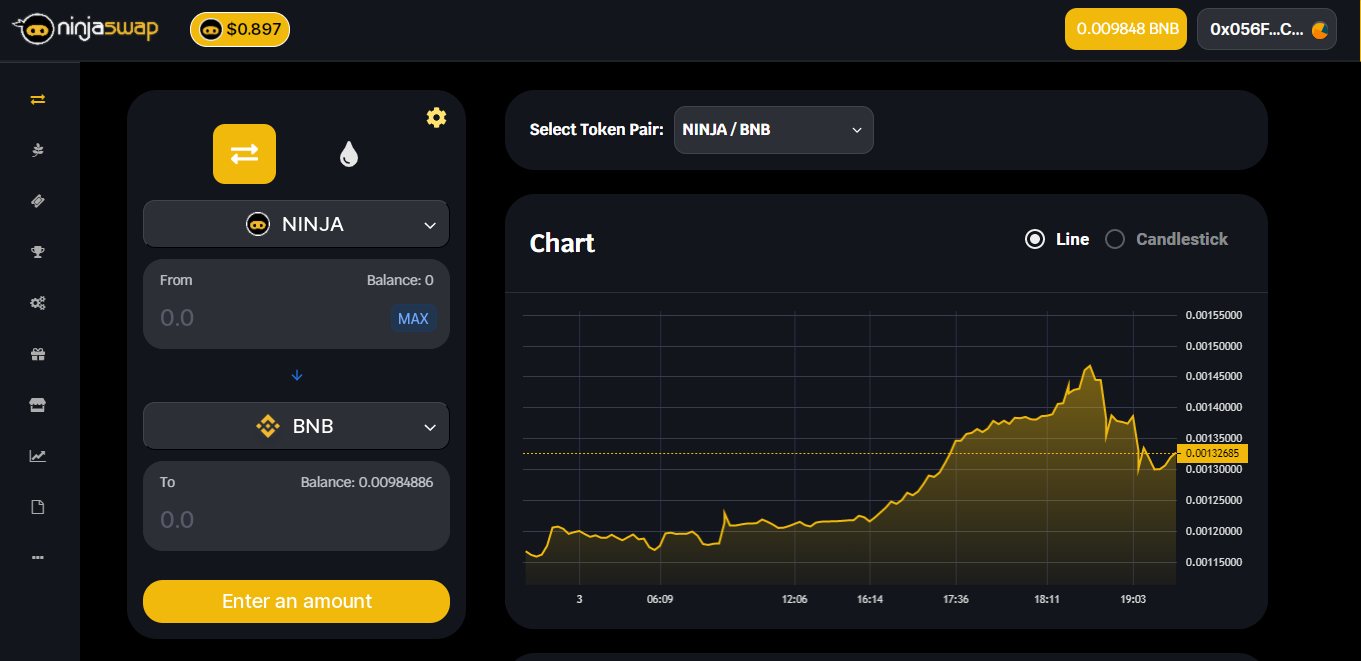The image size is (1361, 661).
Task: Click the blue swap-direction arrow between tokens
Action: (x=296, y=375)
